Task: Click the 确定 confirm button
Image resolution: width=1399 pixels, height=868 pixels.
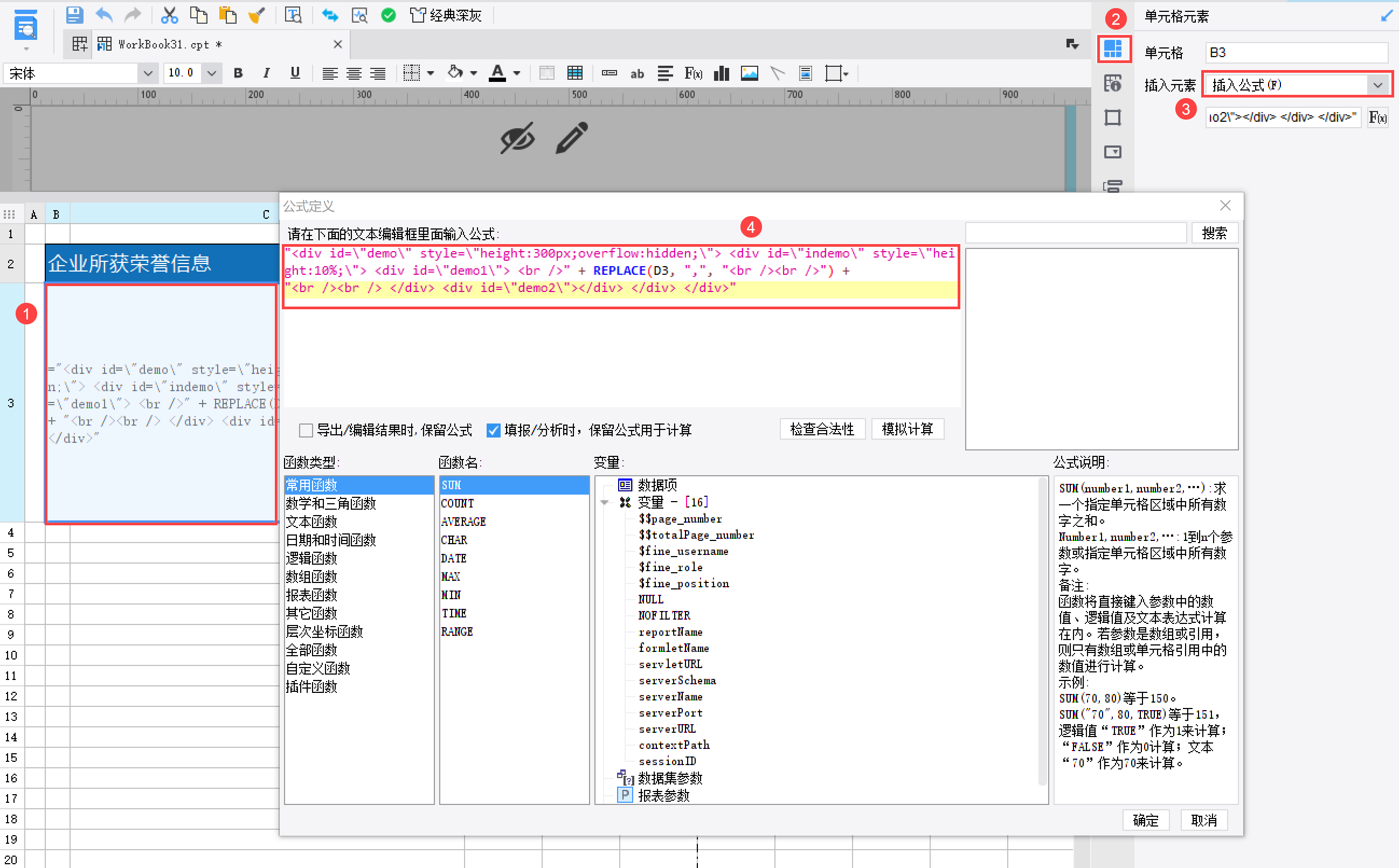Action: pyautogui.click(x=1145, y=820)
